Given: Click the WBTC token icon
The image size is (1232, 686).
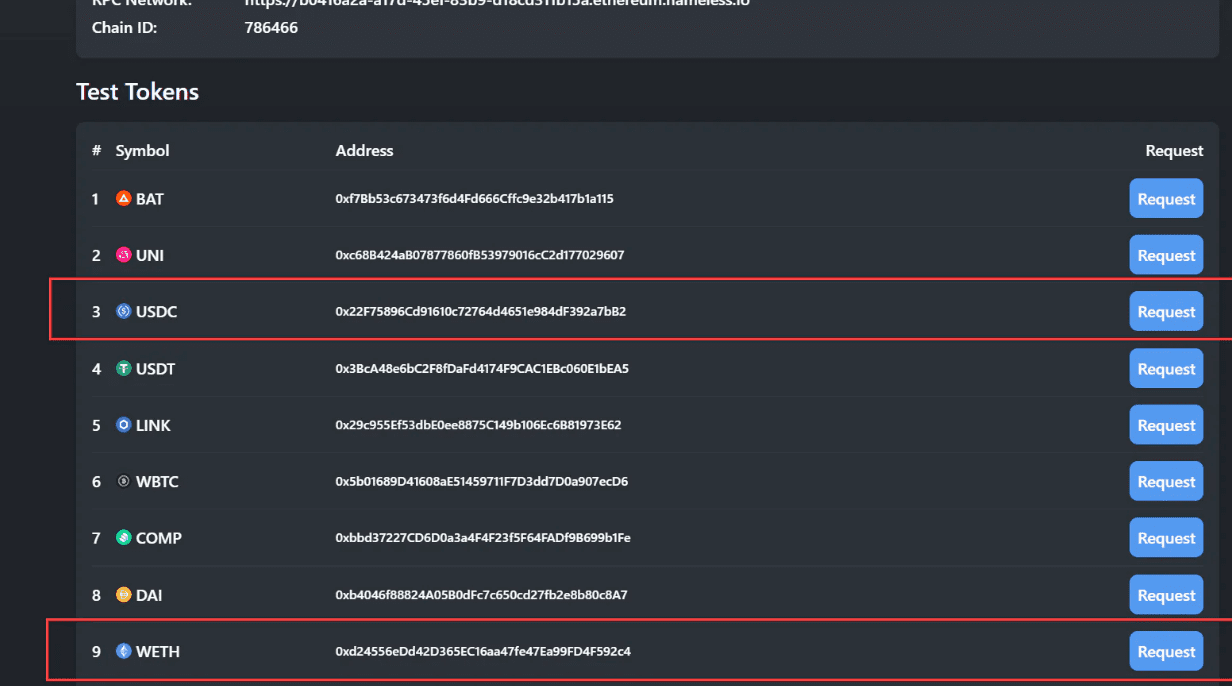Looking at the screenshot, I should [121, 481].
